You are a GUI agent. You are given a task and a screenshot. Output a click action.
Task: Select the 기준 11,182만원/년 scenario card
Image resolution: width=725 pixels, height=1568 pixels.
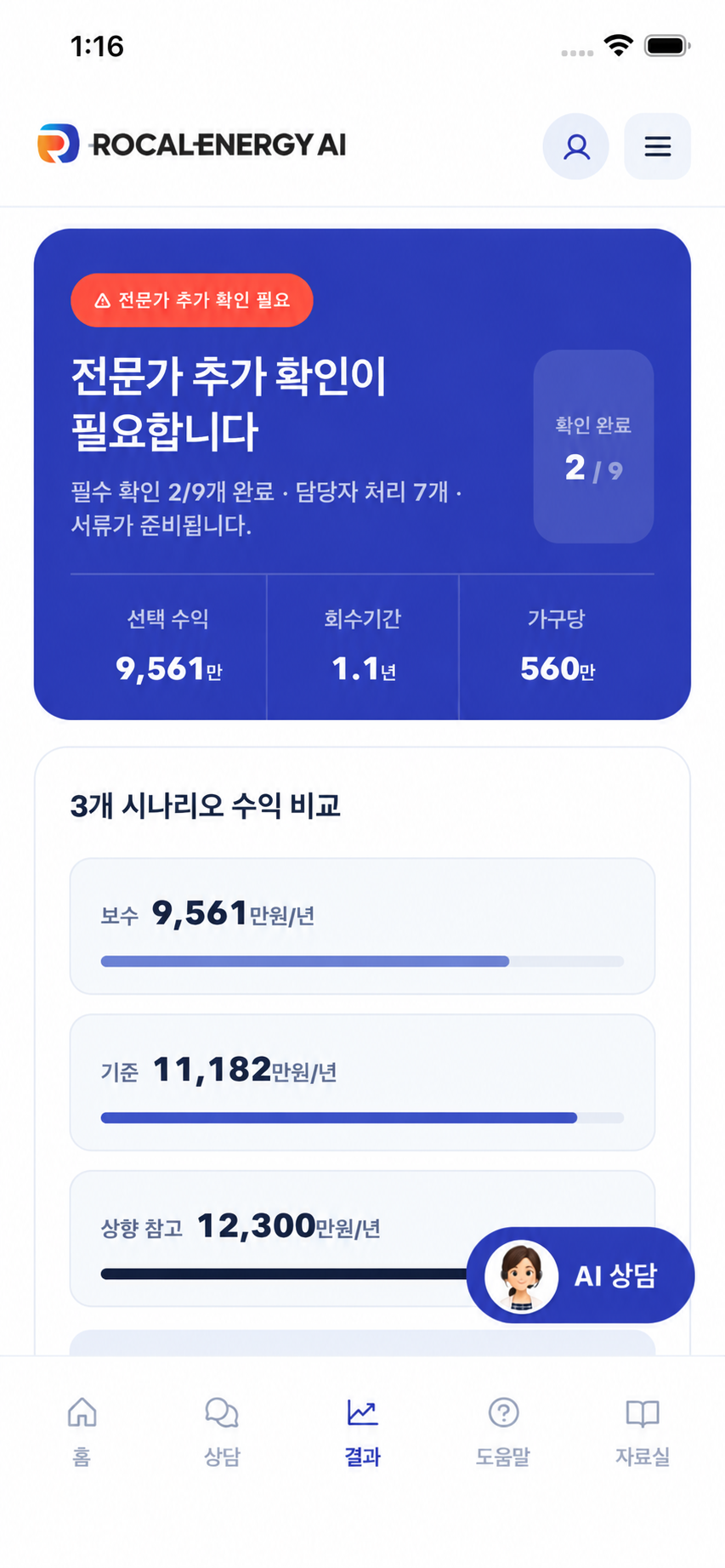point(362,1082)
